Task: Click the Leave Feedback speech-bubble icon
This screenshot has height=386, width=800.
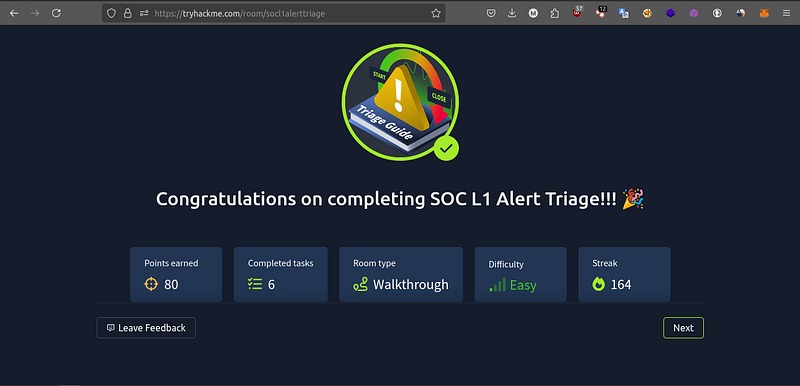Action: (x=110, y=328)
